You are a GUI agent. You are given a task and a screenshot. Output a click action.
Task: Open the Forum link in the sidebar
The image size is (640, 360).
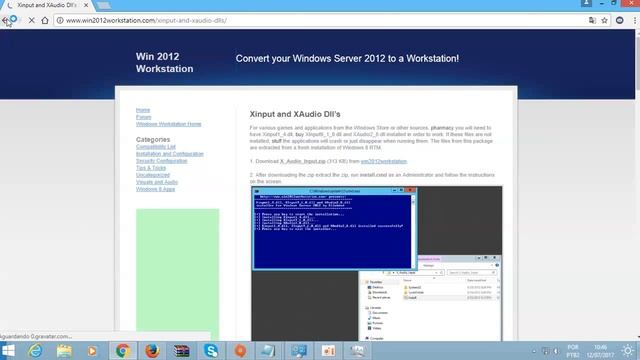coord(143,117)
